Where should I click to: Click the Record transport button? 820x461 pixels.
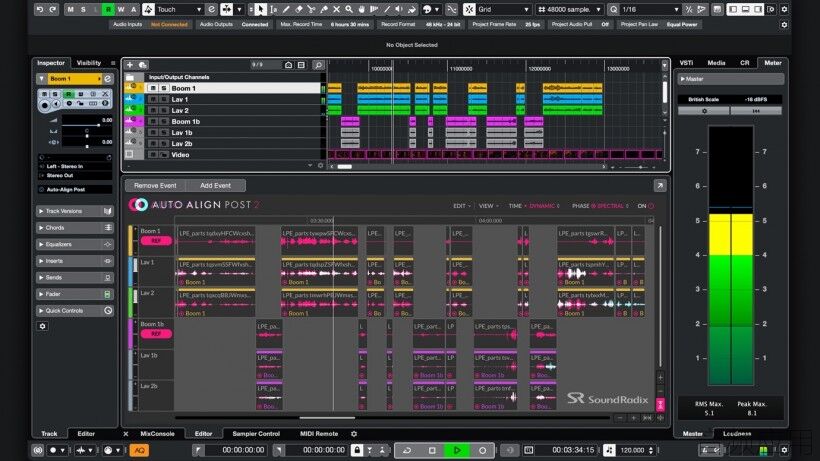482,450
